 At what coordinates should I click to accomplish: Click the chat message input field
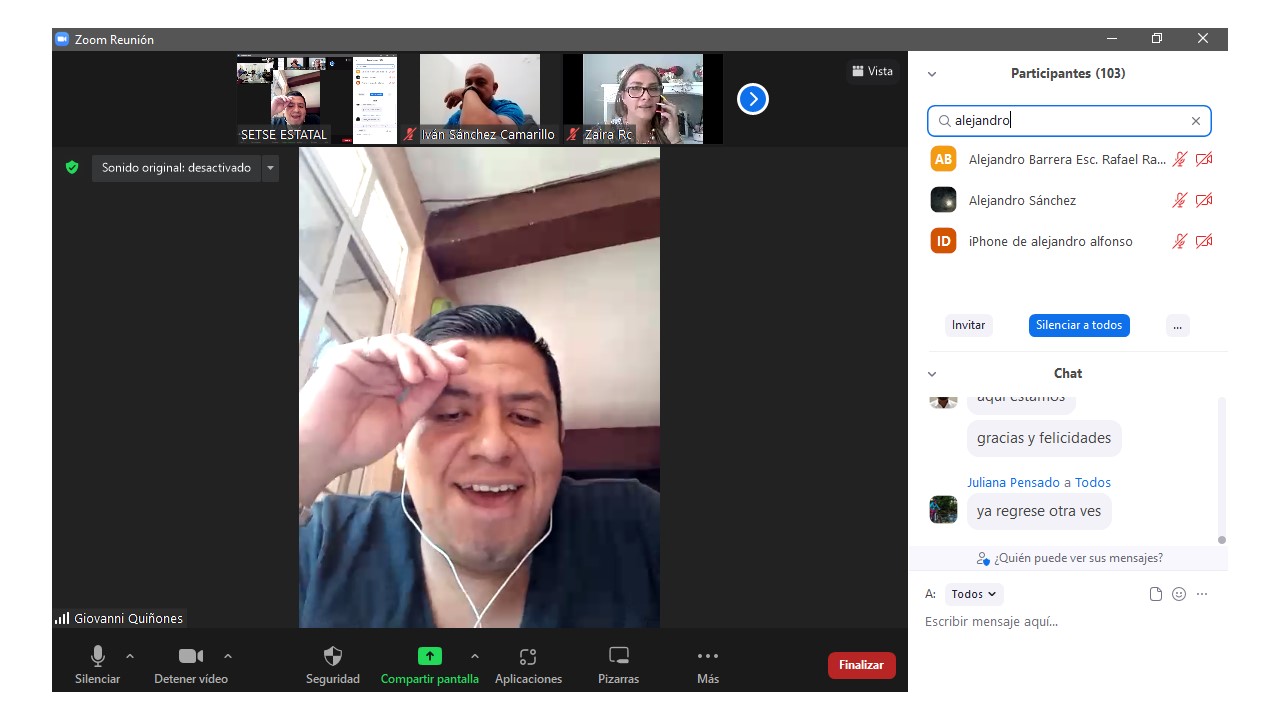point(1060,622)
